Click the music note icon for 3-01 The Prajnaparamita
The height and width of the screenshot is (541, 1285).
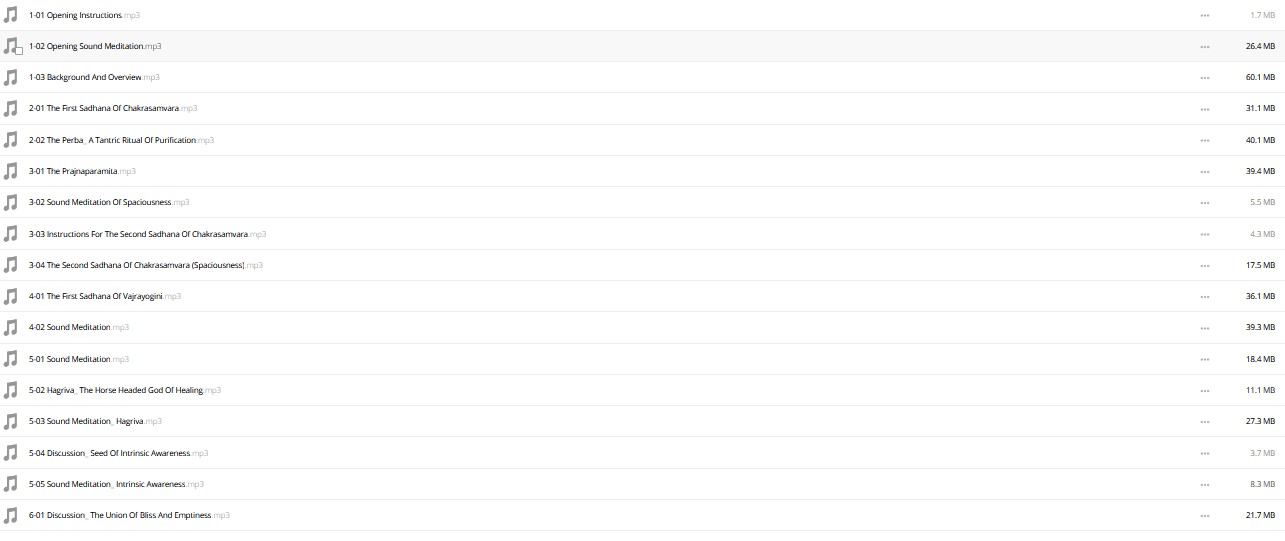11,171
